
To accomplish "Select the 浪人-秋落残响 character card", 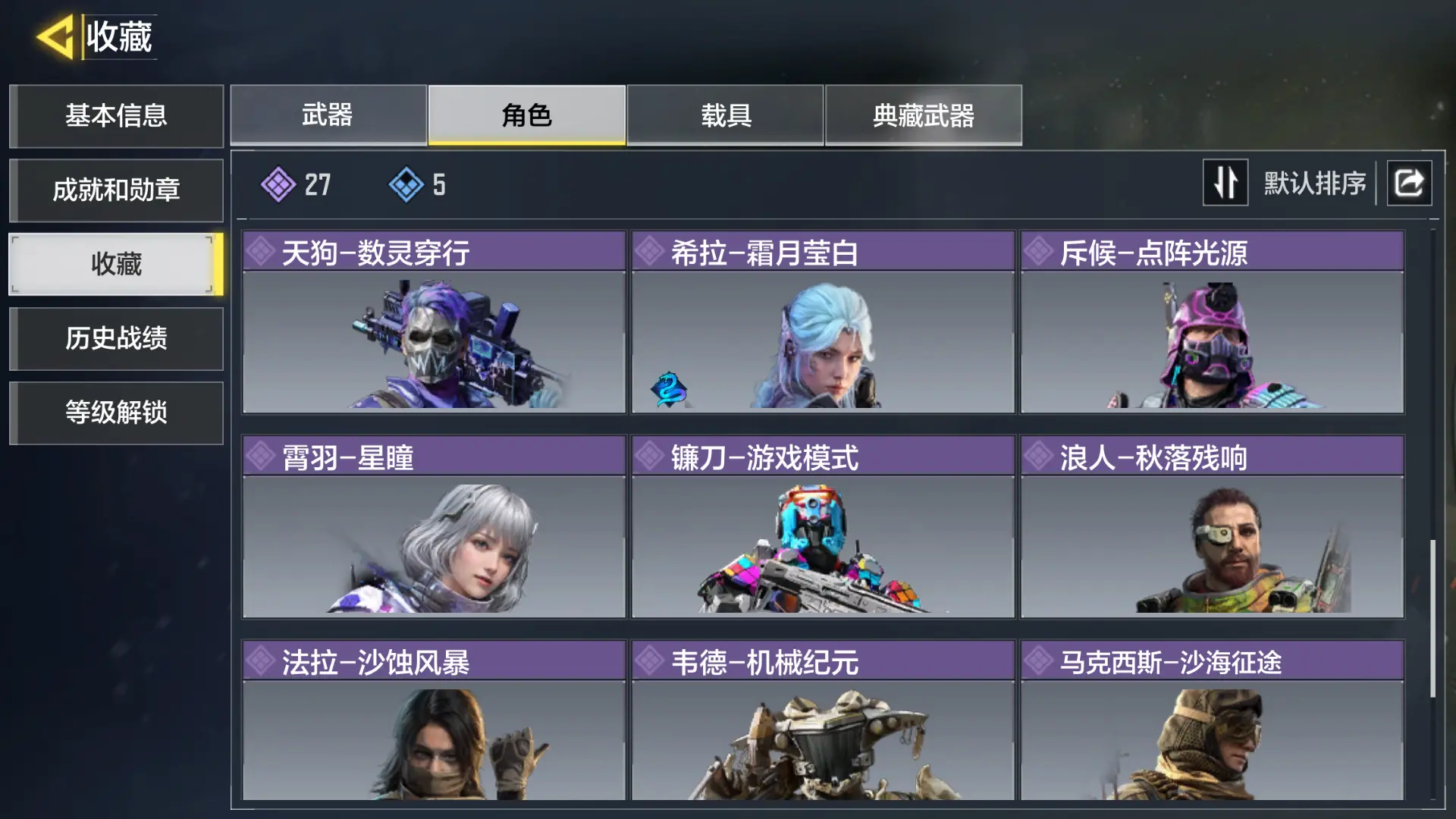I will (1212, 526).
